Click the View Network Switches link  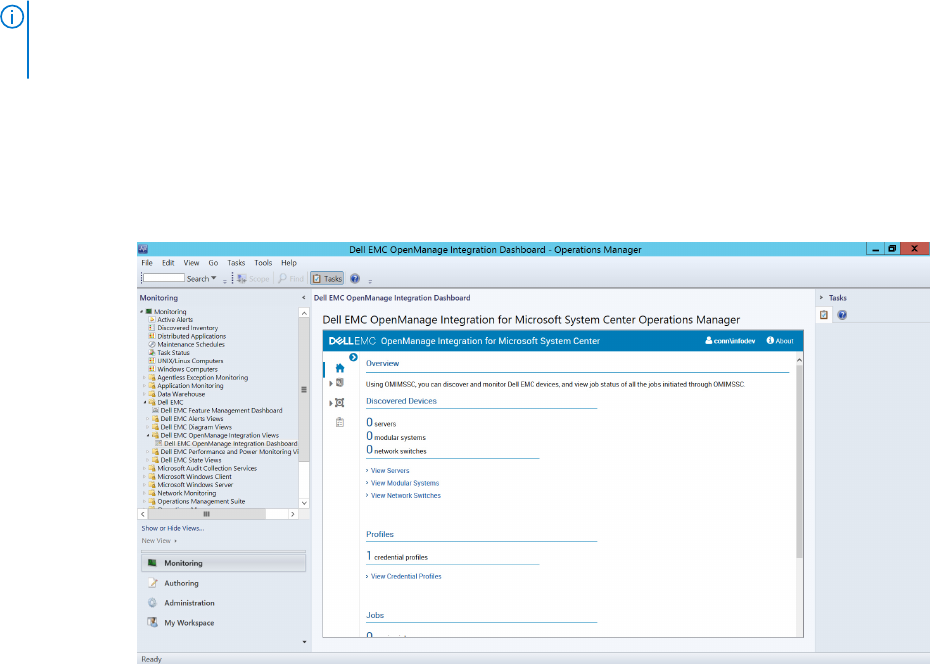tap(406, 496)
